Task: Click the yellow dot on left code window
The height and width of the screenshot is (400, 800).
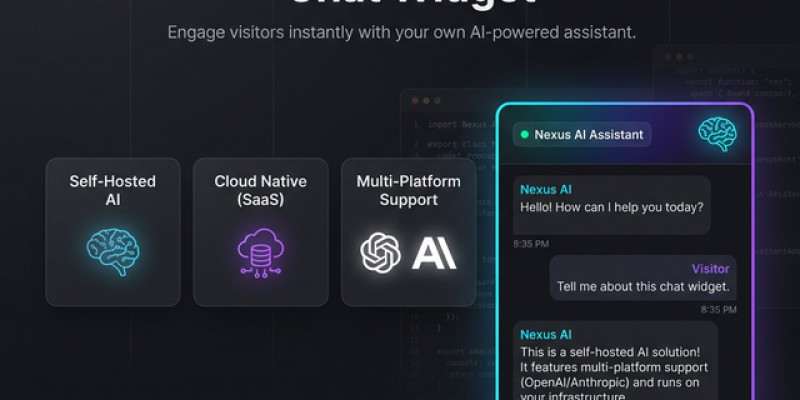Action: coord(425,101)
